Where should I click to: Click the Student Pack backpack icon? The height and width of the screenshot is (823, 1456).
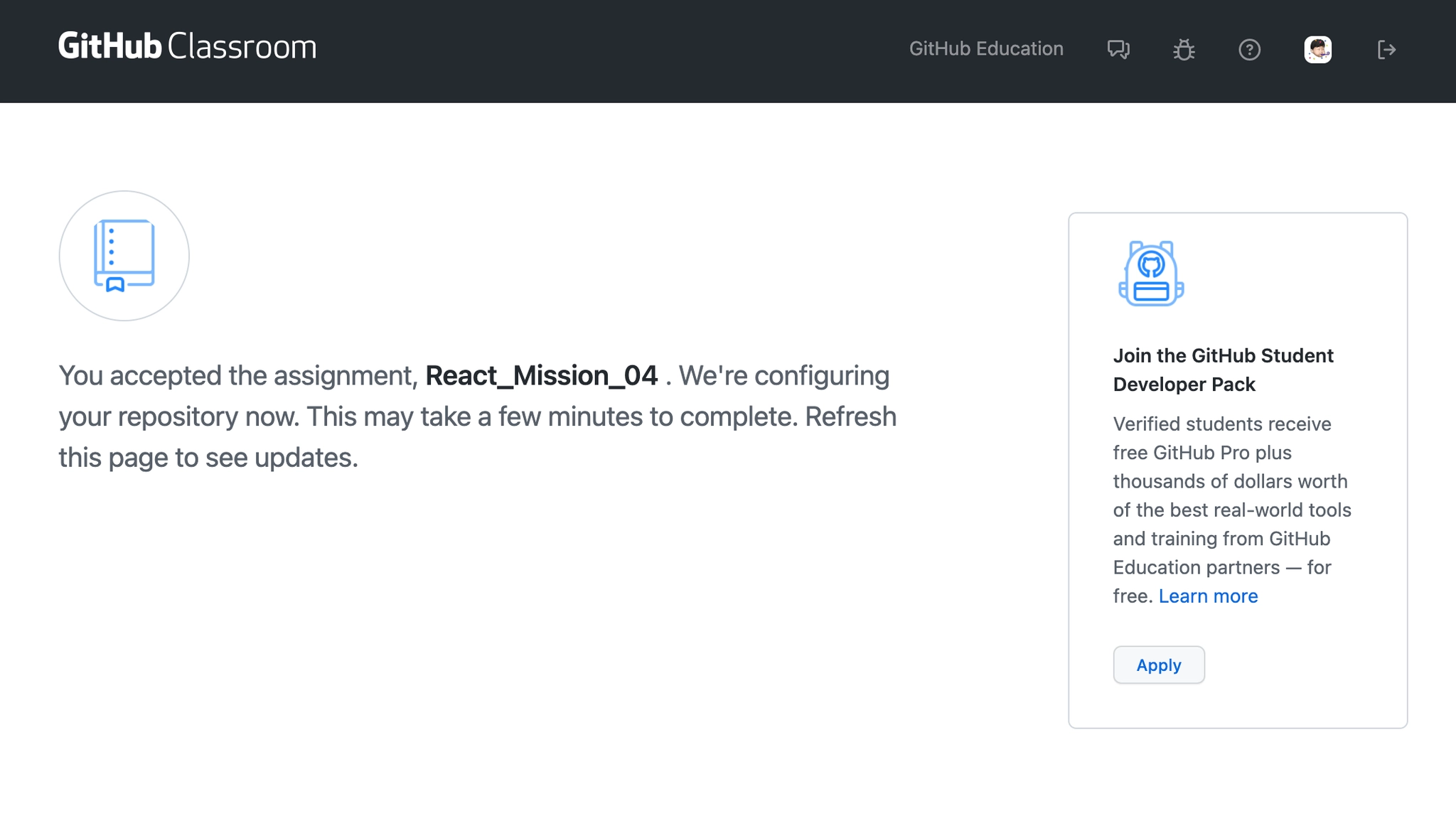1151,274
